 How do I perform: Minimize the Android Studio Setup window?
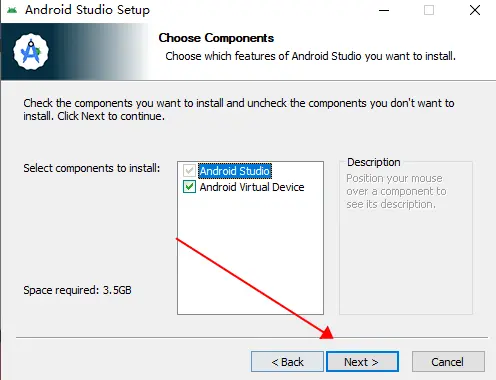pyautogui.click(x=384, y=10)
